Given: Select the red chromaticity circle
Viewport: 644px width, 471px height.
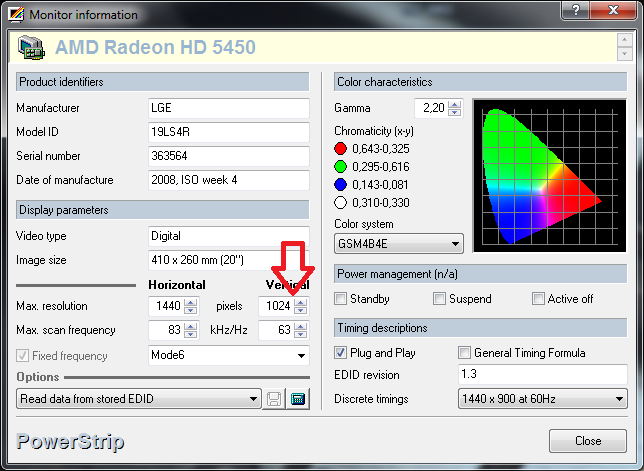Looking at the screenshot, I should click(341, 148).
